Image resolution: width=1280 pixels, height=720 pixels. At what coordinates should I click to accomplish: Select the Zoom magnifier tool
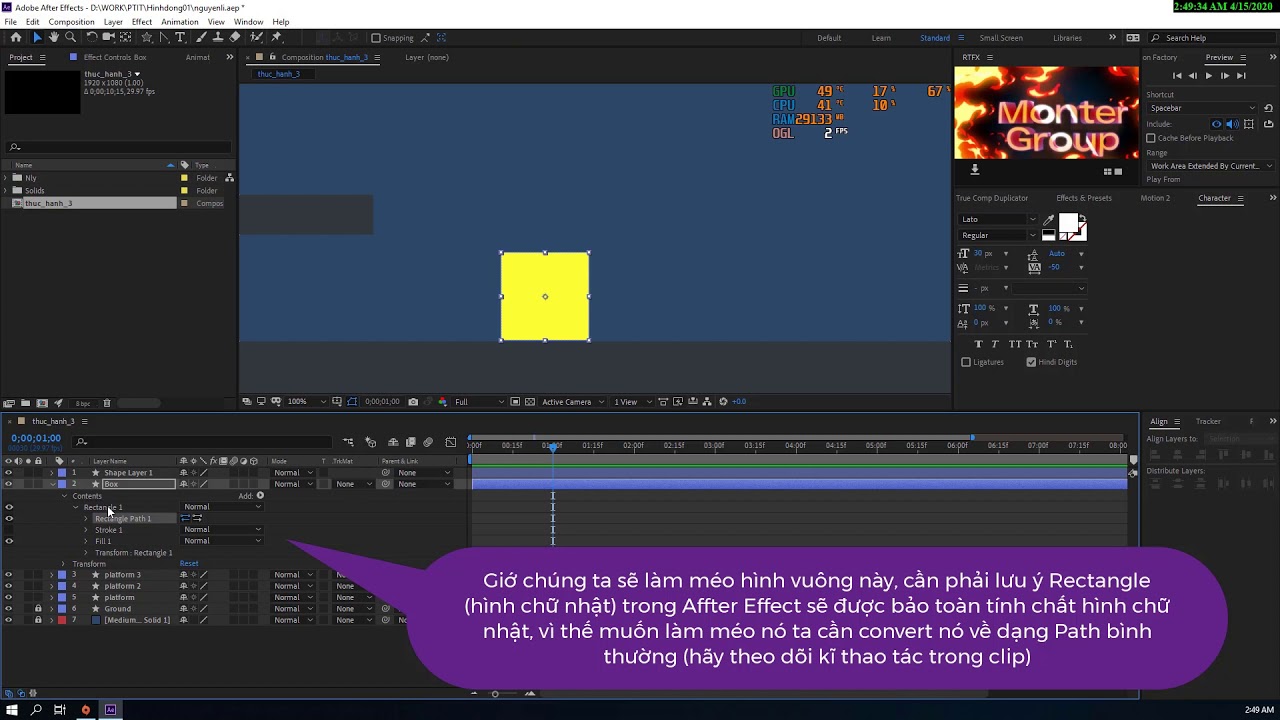click(x=71, y=38)
